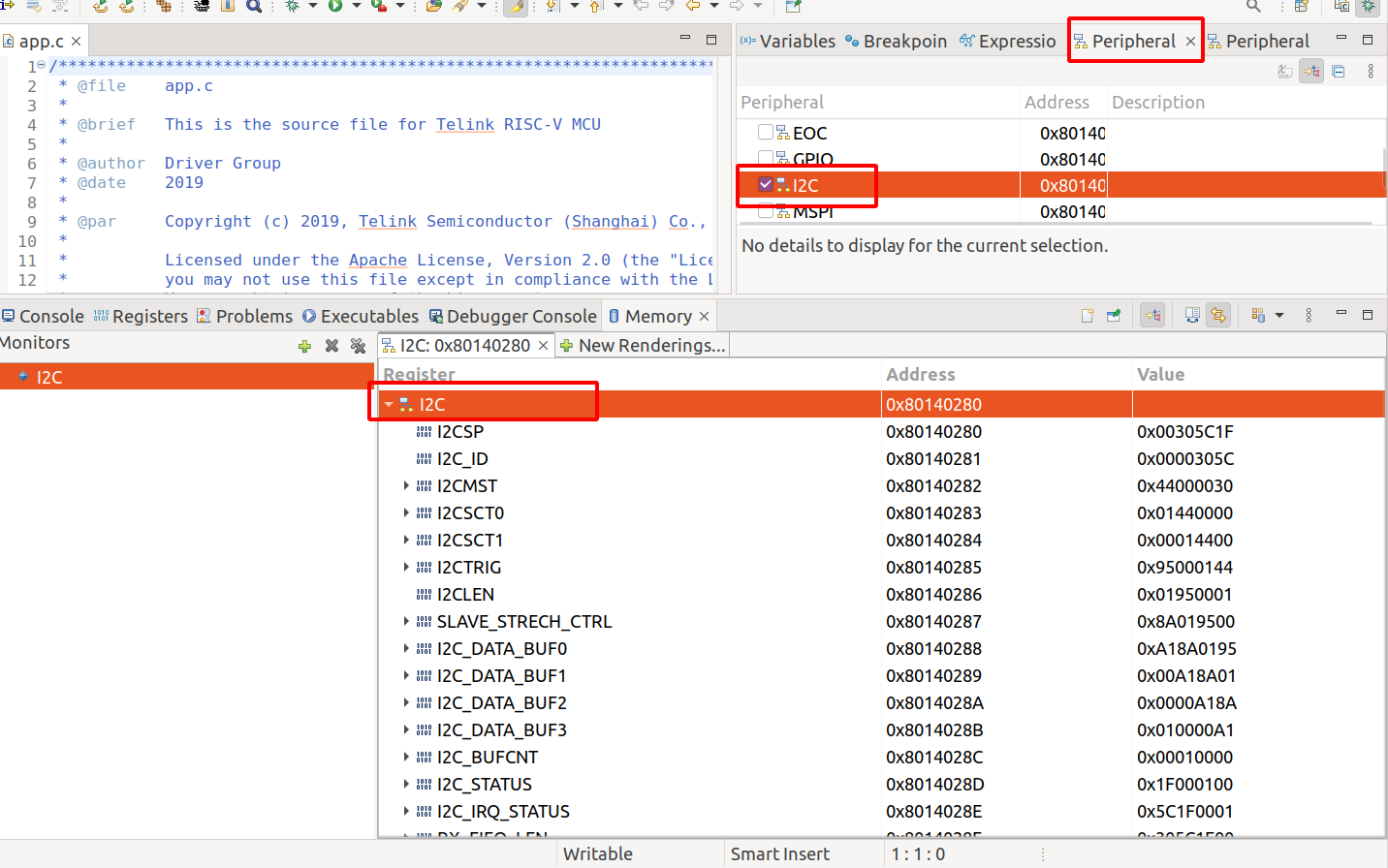This screenshot has width=1388, height=868.
Task: Expand the I2CTRIG register
Action: tap(406, 568)
